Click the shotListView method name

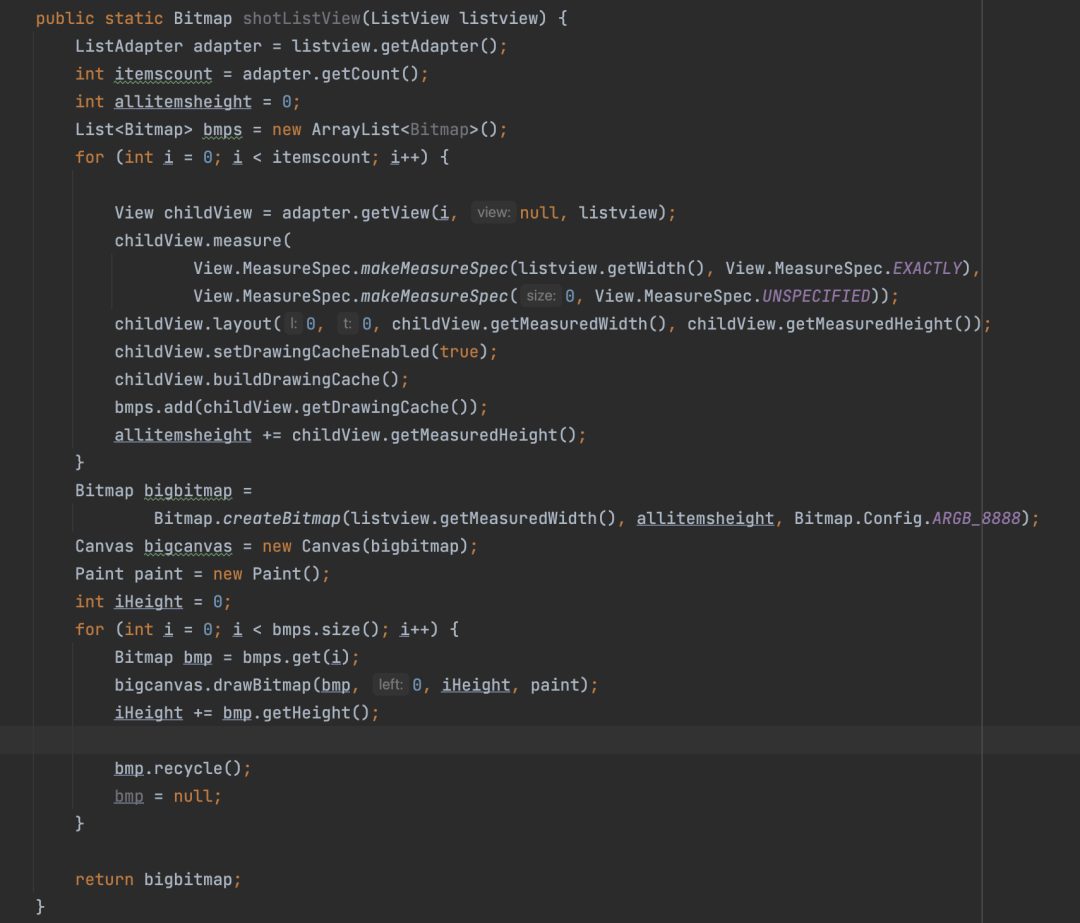click(302, 19)
